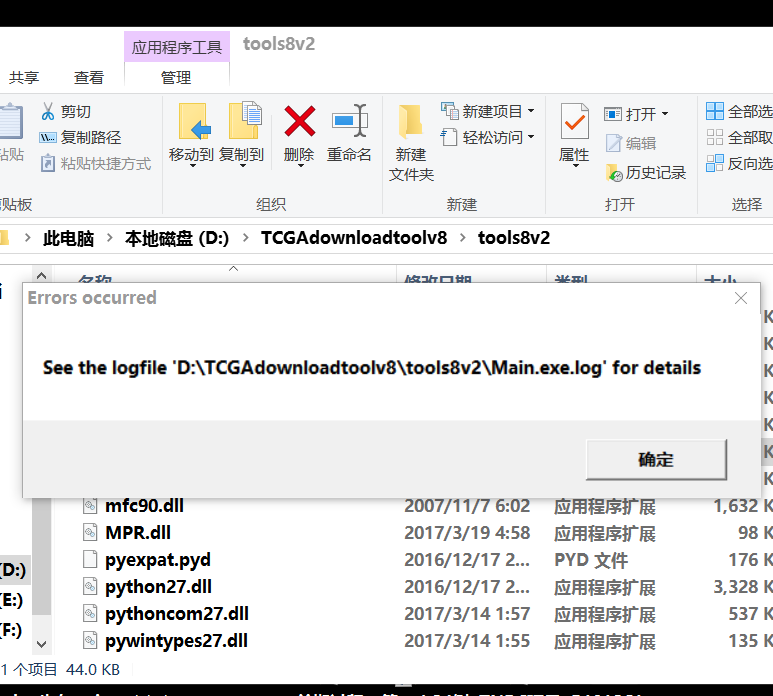Viewport: 773px width, 696px height.
Task: Open 属性 (Properties) checkmark icon
Action: (574, 122)
